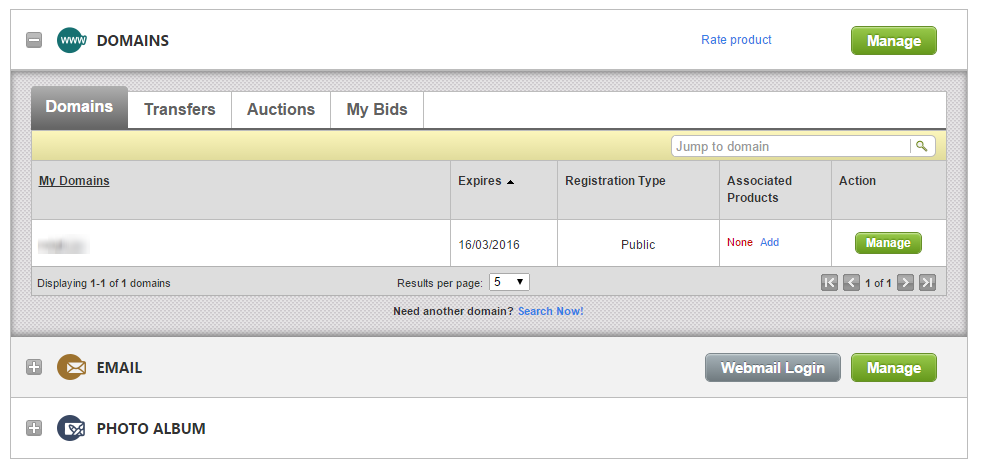Expand the Photo Album section
This screenshot has height=470, width=981.
[x=34, y=429]
